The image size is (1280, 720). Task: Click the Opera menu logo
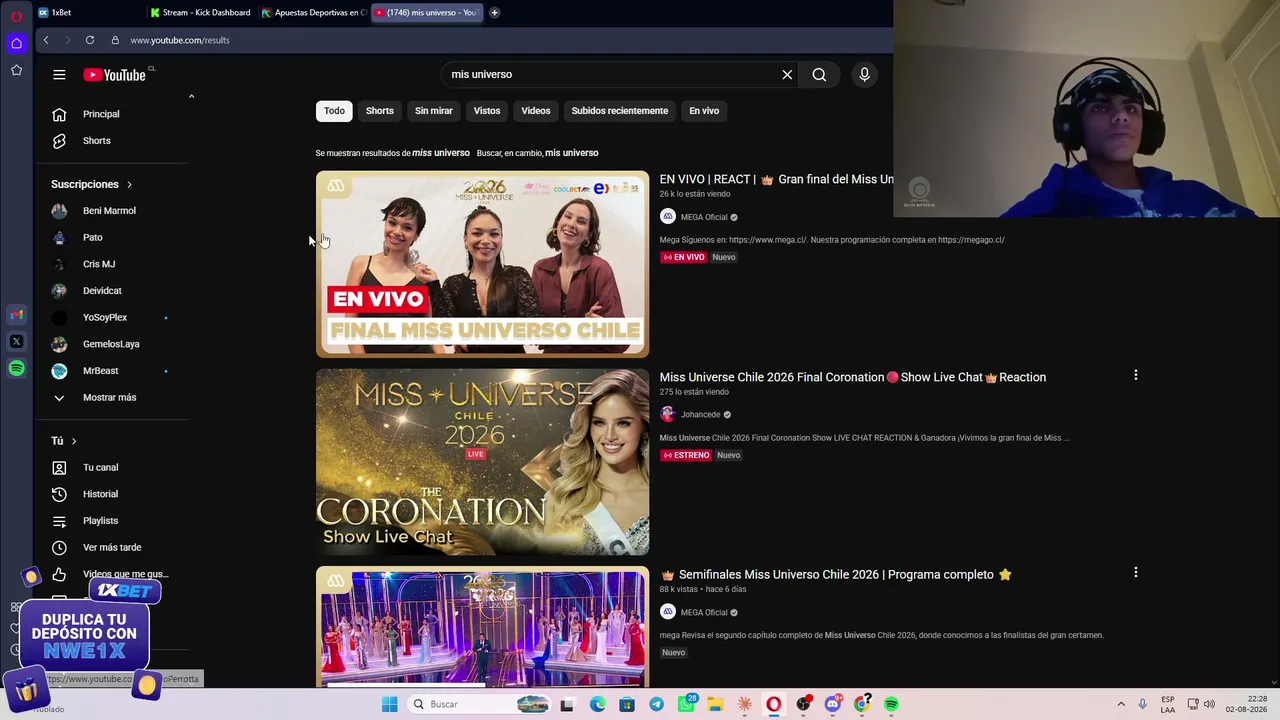click(17, 15)
